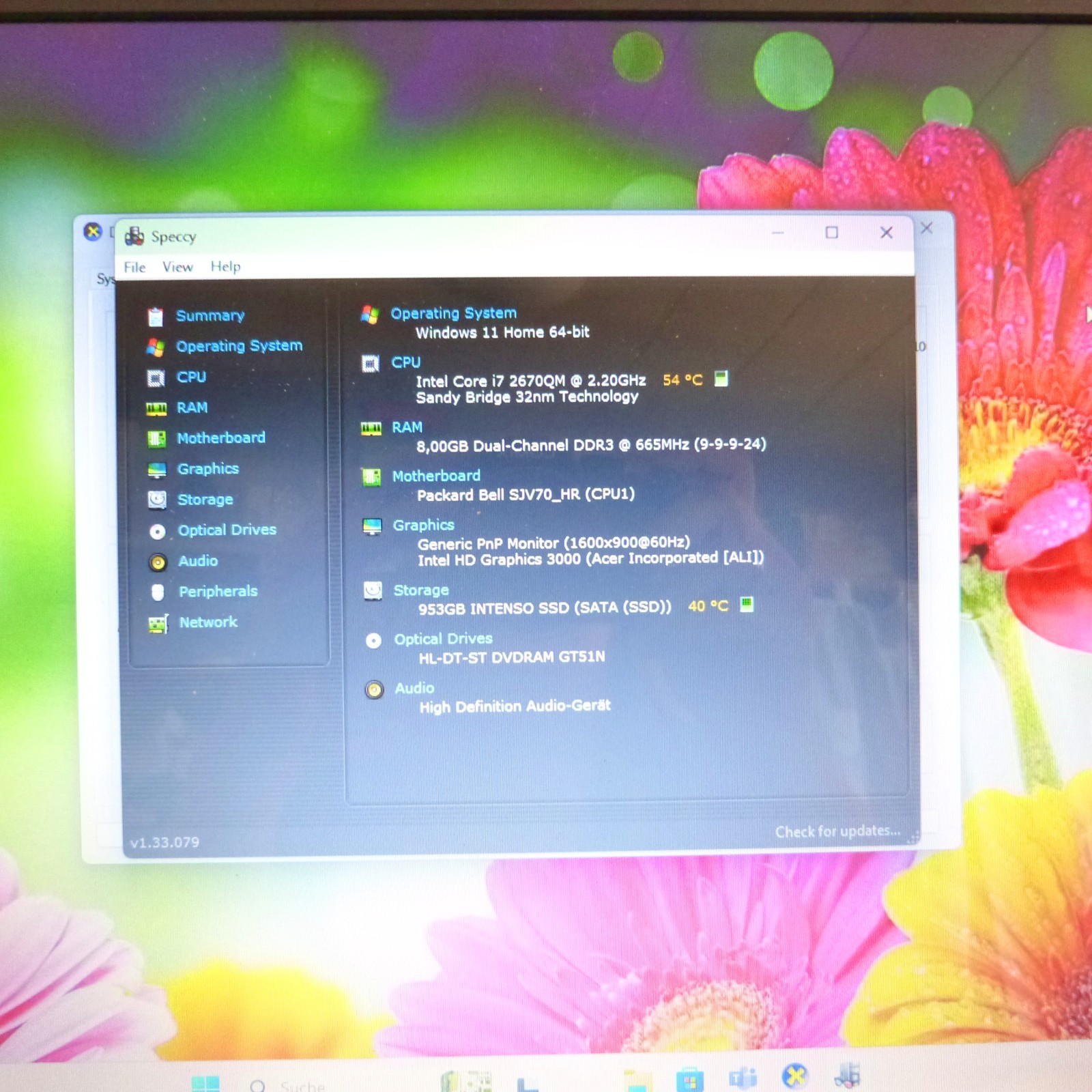Click the Operating System heading link
The height and width of the screenshot is (1092, 1092).
coord(453,313)
